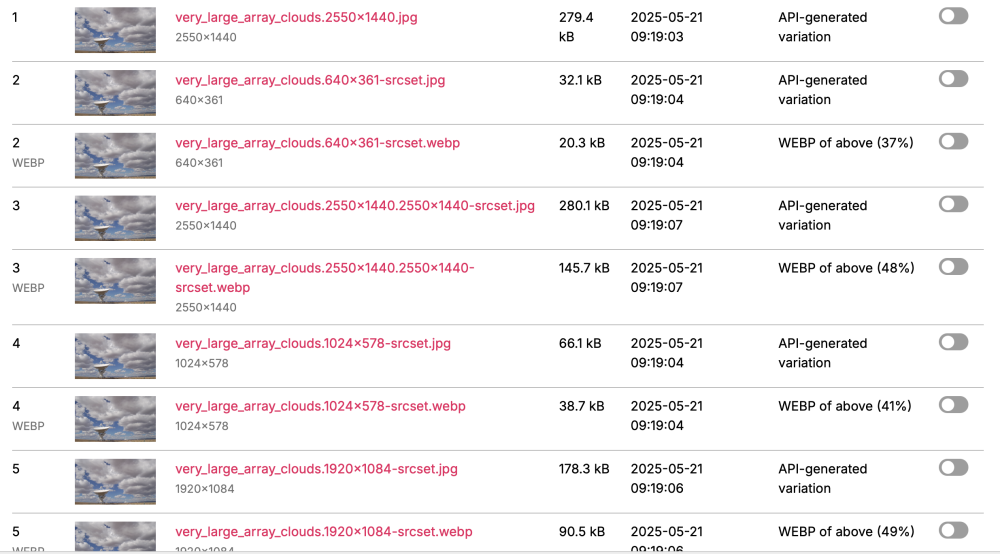The image size is (1000, 554).
Task: Click thumbnail of the 66.1 kB variation
Action: (115, 356)
